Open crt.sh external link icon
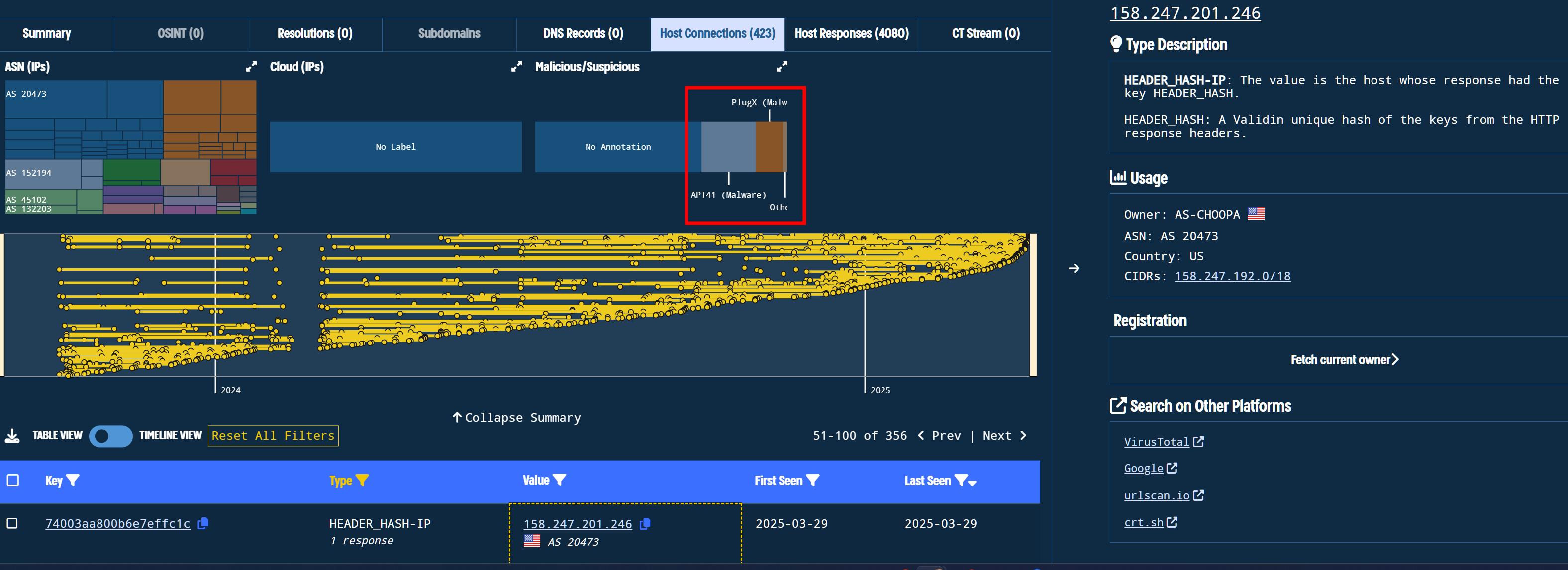Viewport: 1568px width, 570px height. [1172, 522]
